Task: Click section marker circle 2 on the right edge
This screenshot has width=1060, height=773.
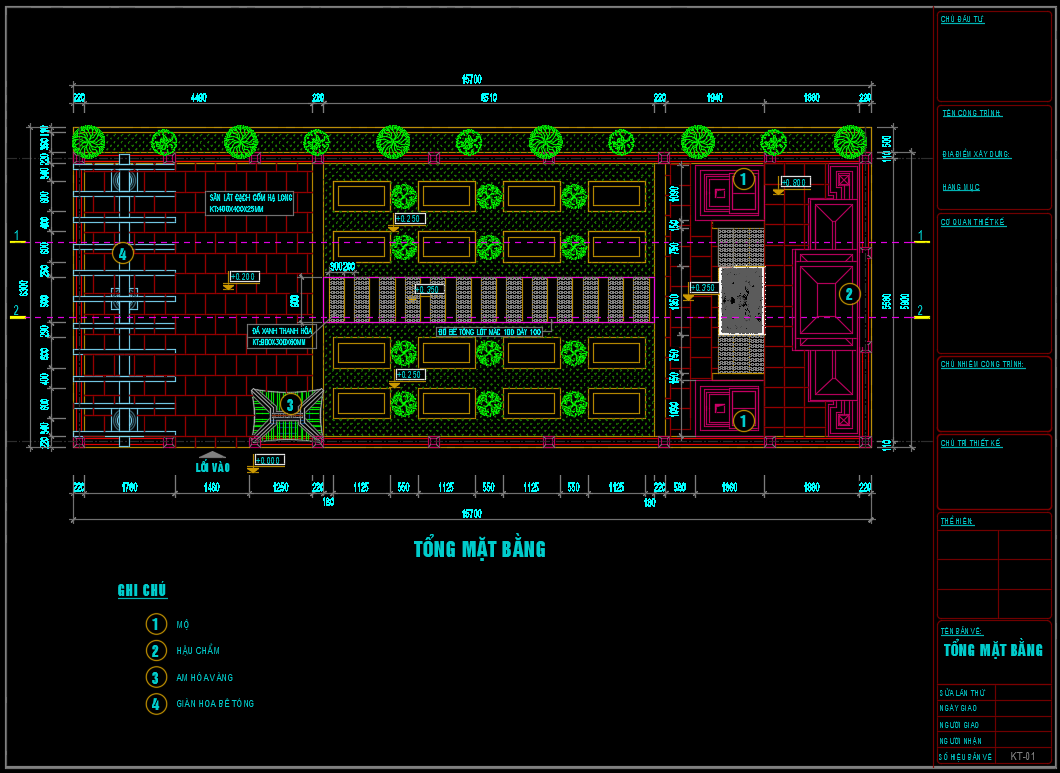Action: [920, 310]
